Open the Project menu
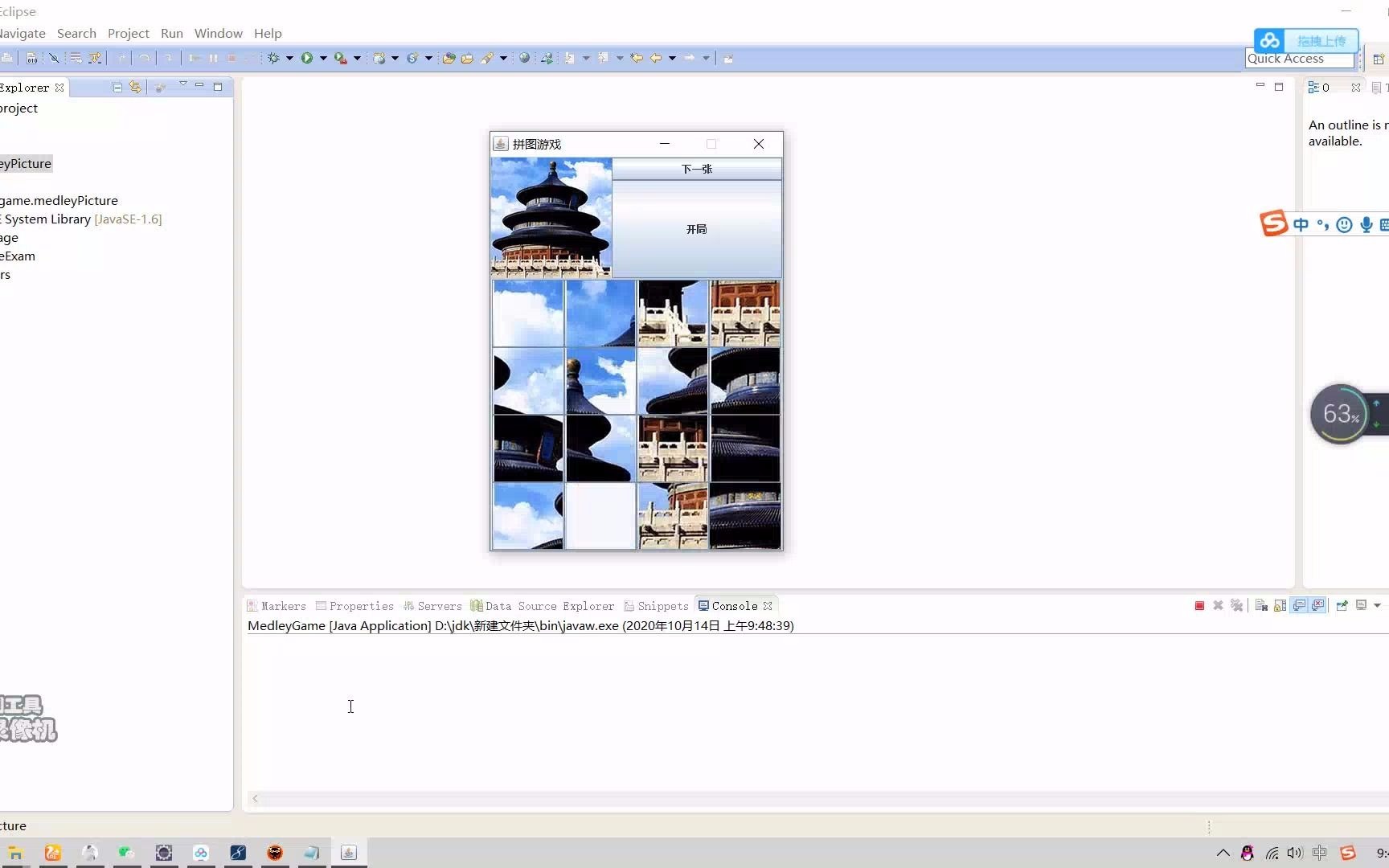The width and height of the screenshot is (1389, 868). click(129, 33)
